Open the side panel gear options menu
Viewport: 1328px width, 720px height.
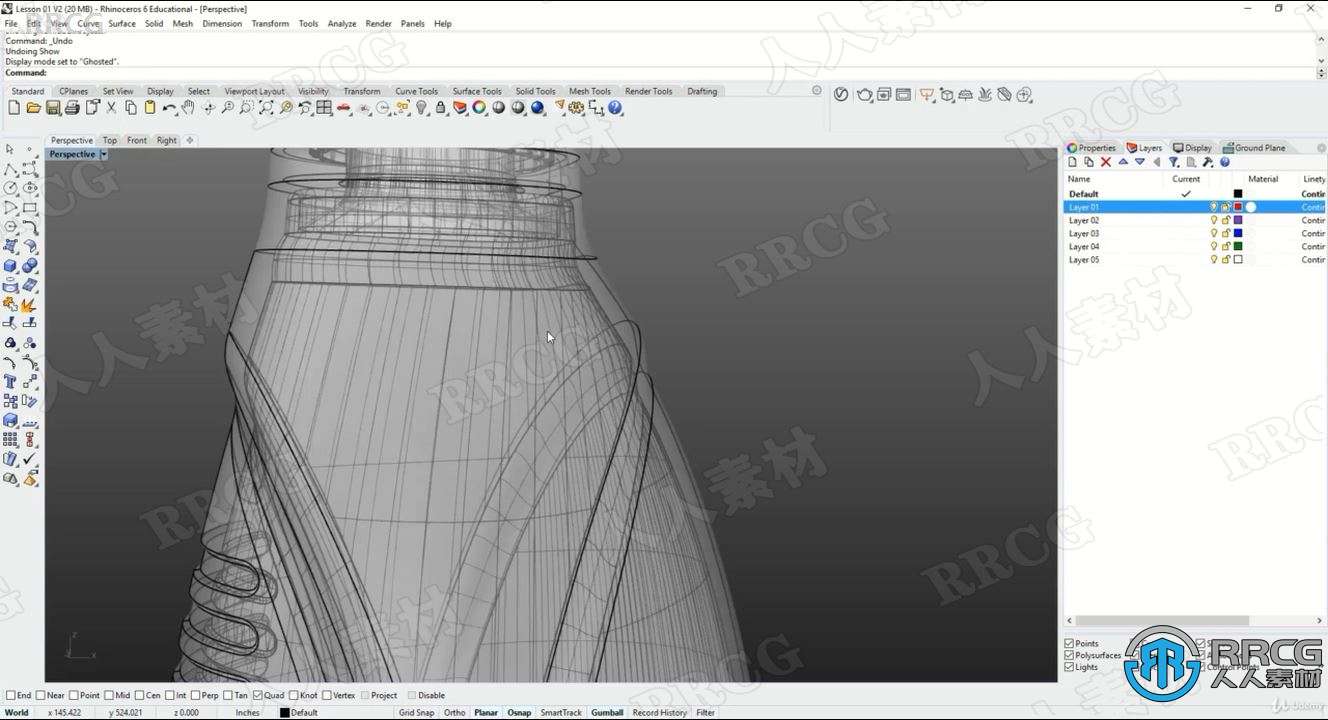click(1322, 148)
